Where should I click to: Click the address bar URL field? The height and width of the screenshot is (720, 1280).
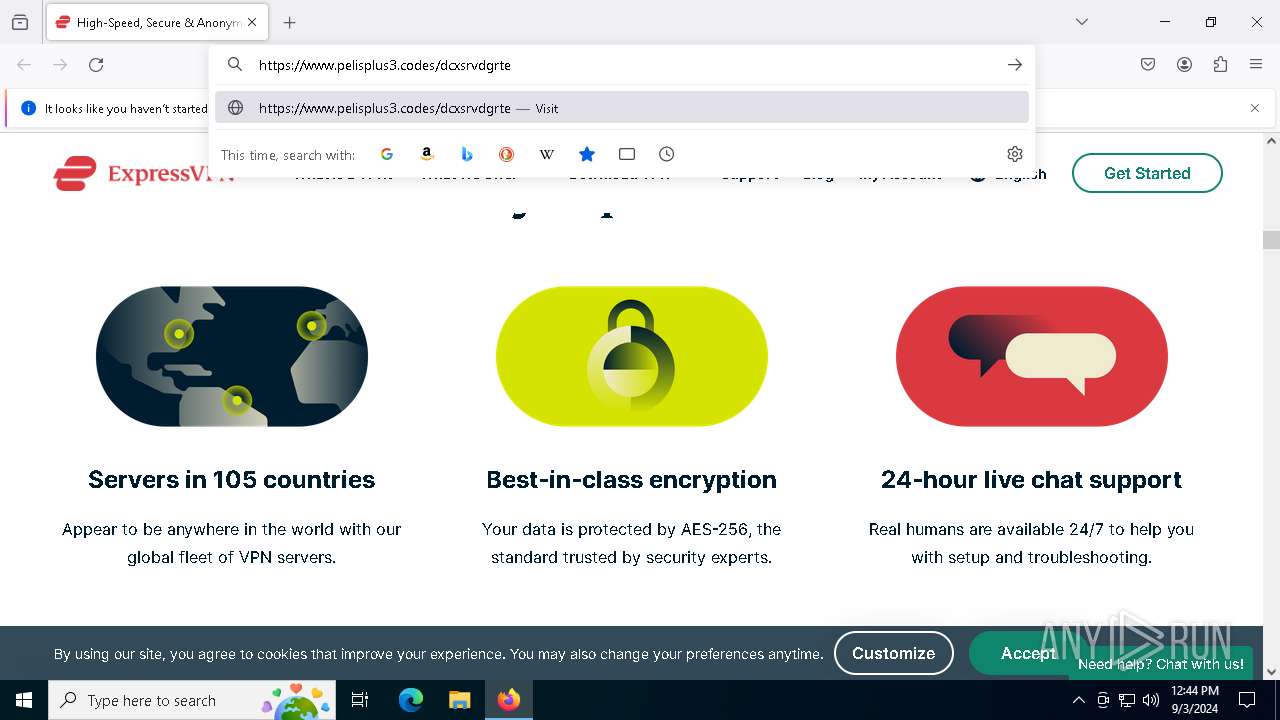tap(620, 65)
